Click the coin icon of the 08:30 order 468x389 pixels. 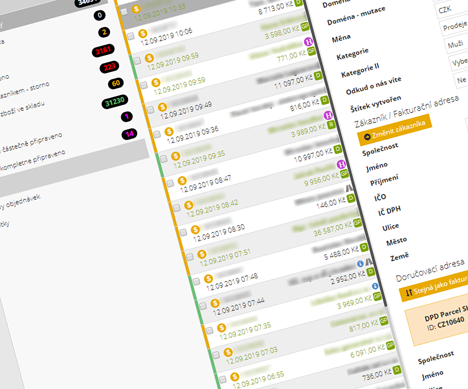[195, 229]
